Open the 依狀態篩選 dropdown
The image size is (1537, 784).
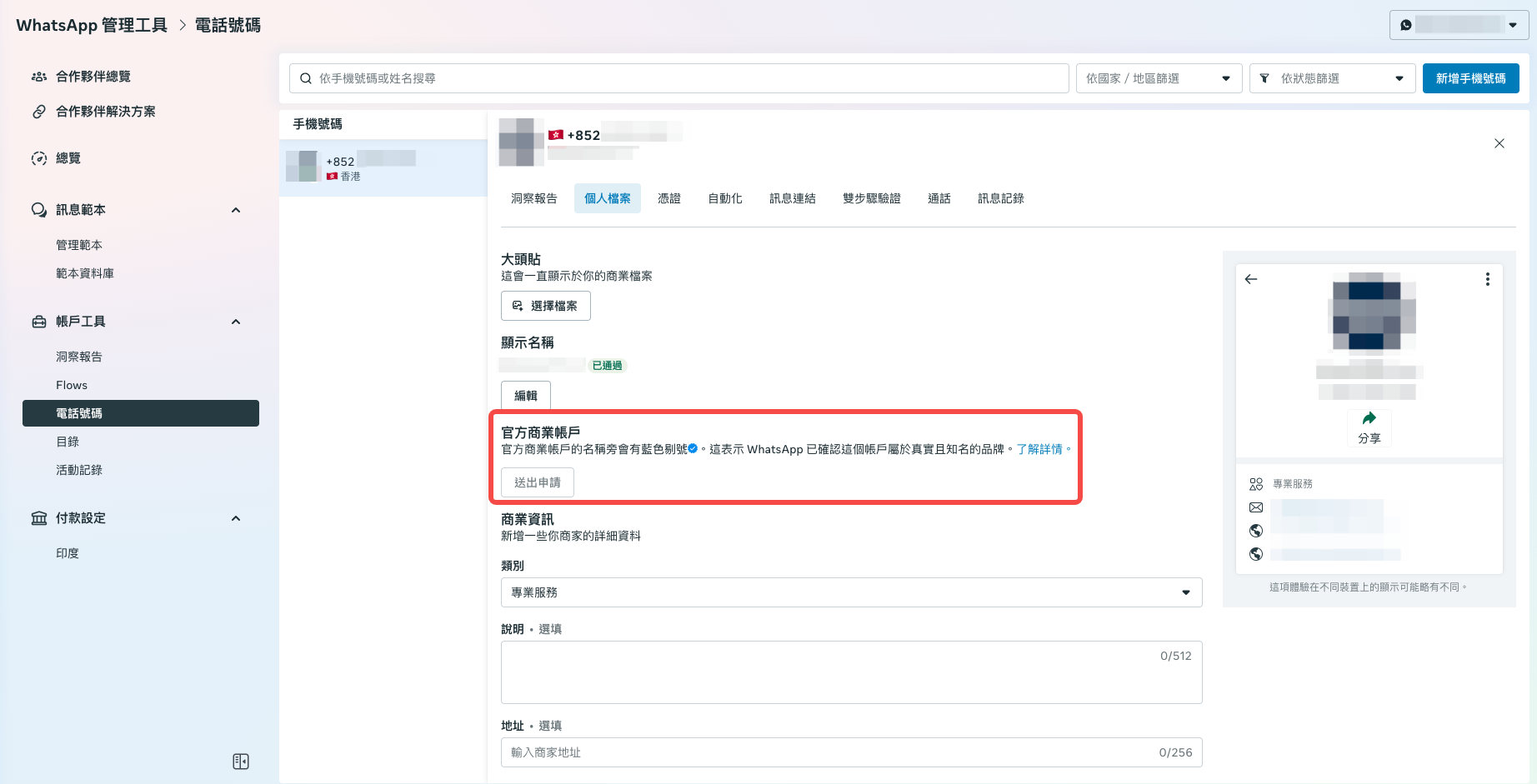pyautogui.click(x=1332, y=78)
